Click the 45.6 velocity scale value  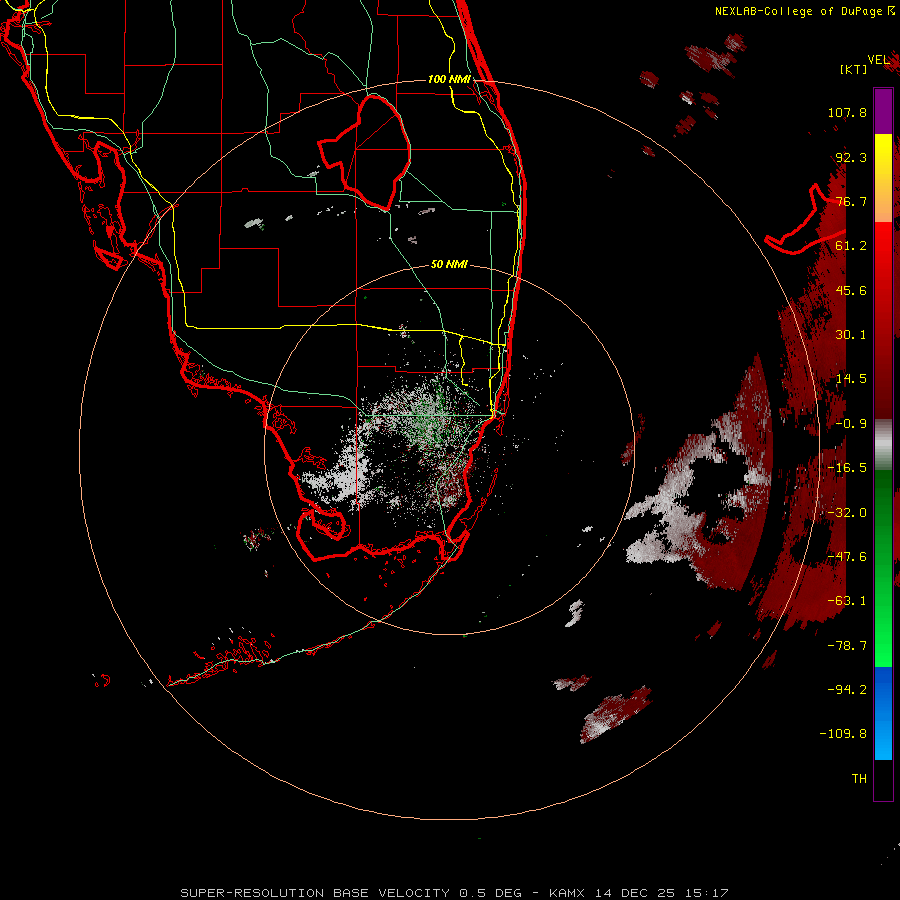pyautogui.click(x=851, y=290)
